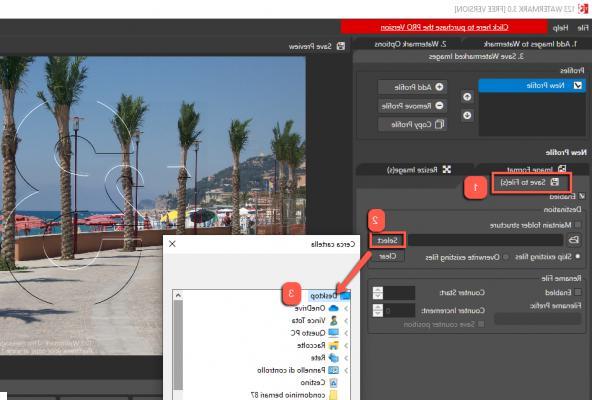
Task: Enable Maintain folder structure
Action: tap(578, 225)
